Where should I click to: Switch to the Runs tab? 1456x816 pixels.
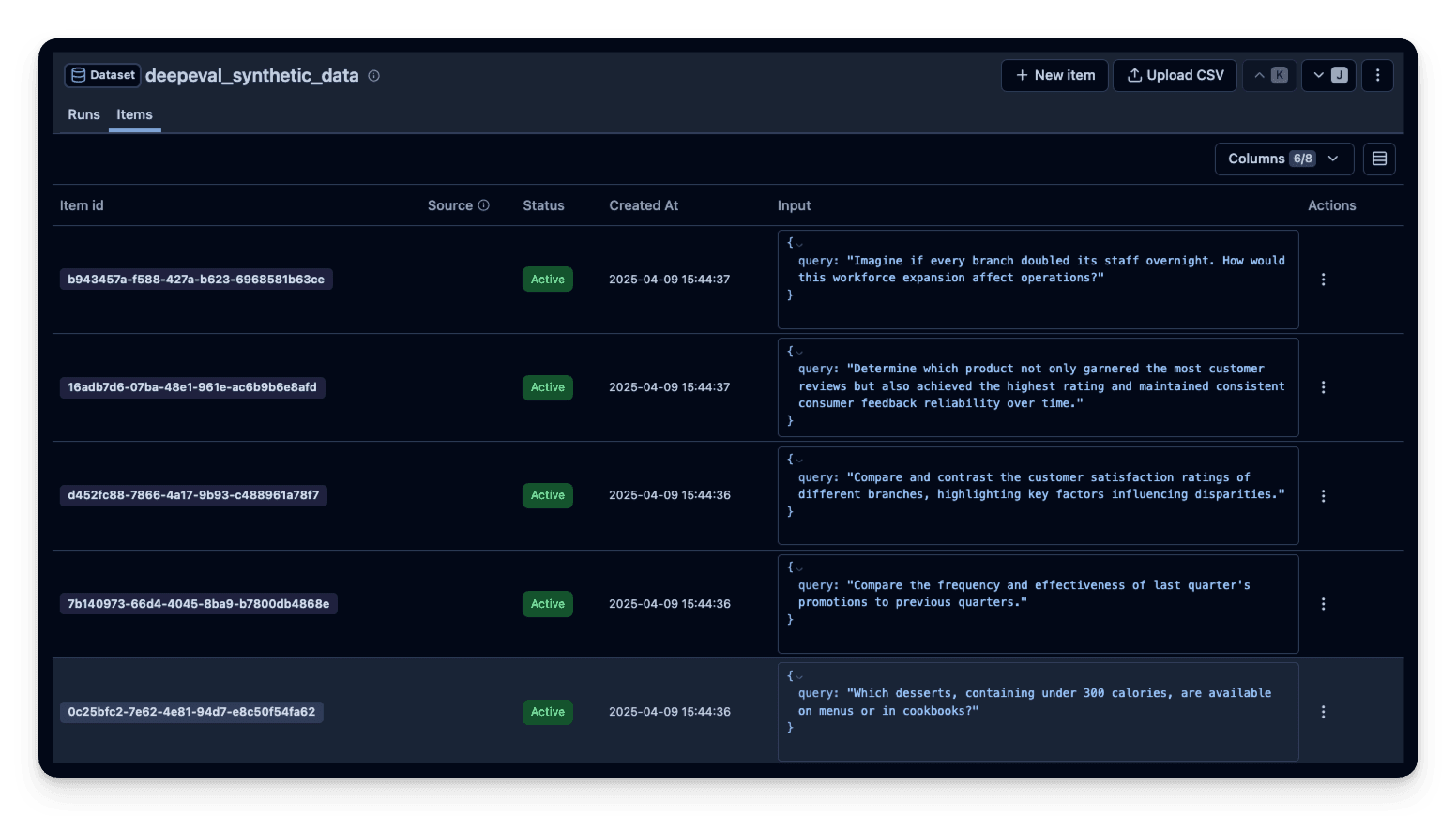pos(83,114)
